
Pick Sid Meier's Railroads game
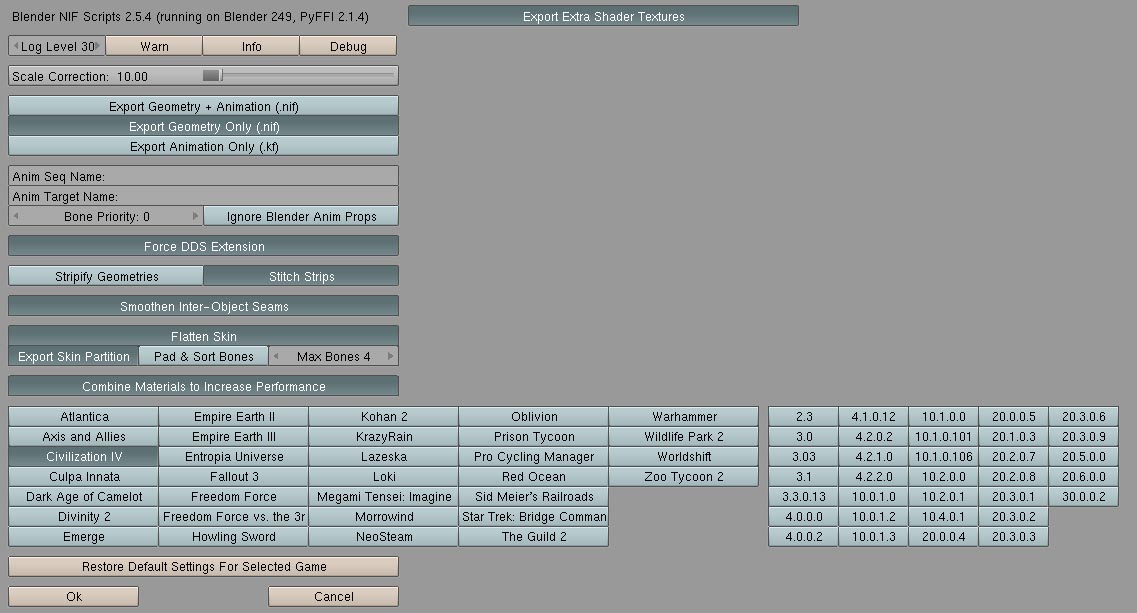[534, 496]
